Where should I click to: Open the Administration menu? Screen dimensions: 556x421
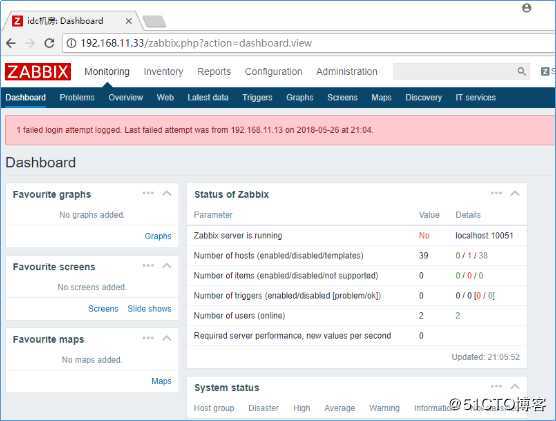347,72
